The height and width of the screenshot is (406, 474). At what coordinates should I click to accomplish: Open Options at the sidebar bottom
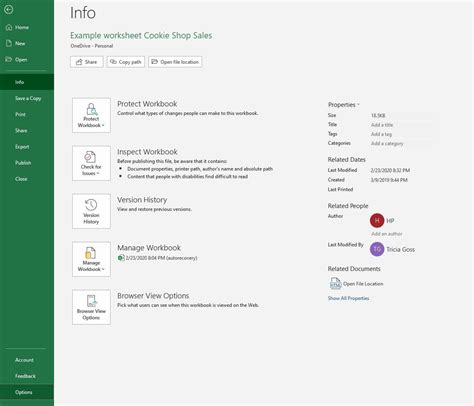pos(27,392)
